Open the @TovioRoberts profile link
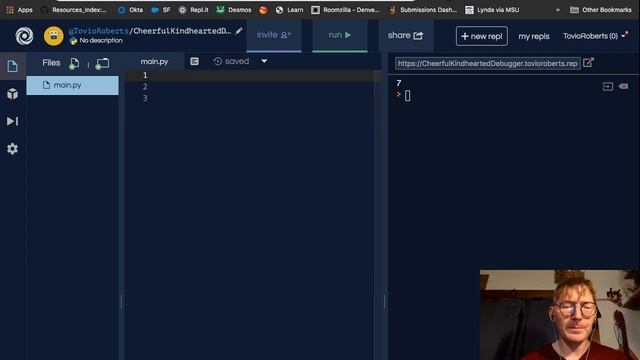Screen dimensions: 640x360 pos(98,31)
